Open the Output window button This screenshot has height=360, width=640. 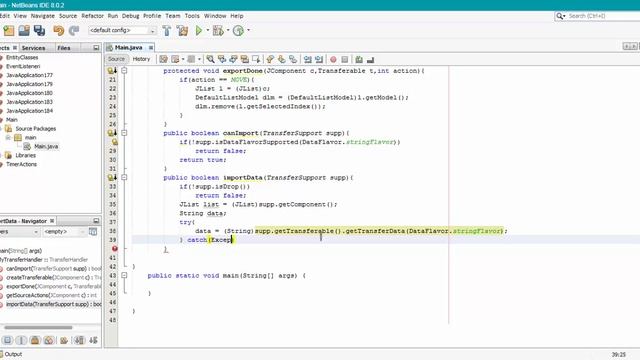(11, 354)
